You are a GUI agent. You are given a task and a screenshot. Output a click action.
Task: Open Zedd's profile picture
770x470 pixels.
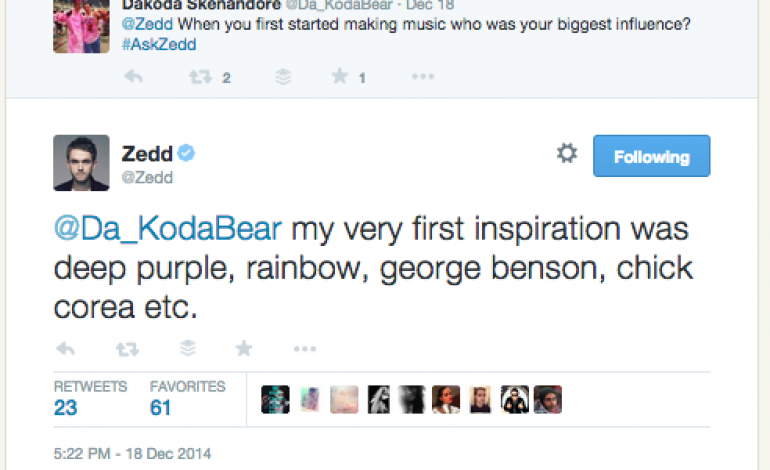click(x=81, y=162)
